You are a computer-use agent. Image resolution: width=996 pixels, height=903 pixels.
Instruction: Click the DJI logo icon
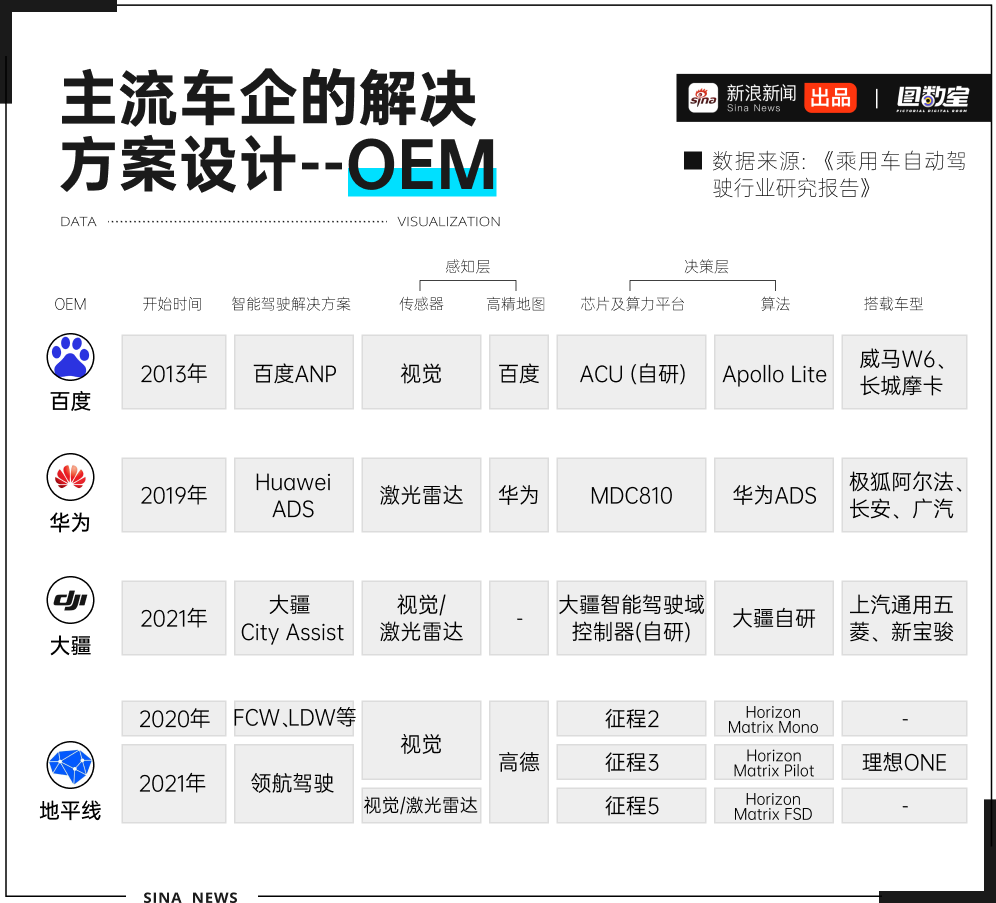click(x=71, y=600)
